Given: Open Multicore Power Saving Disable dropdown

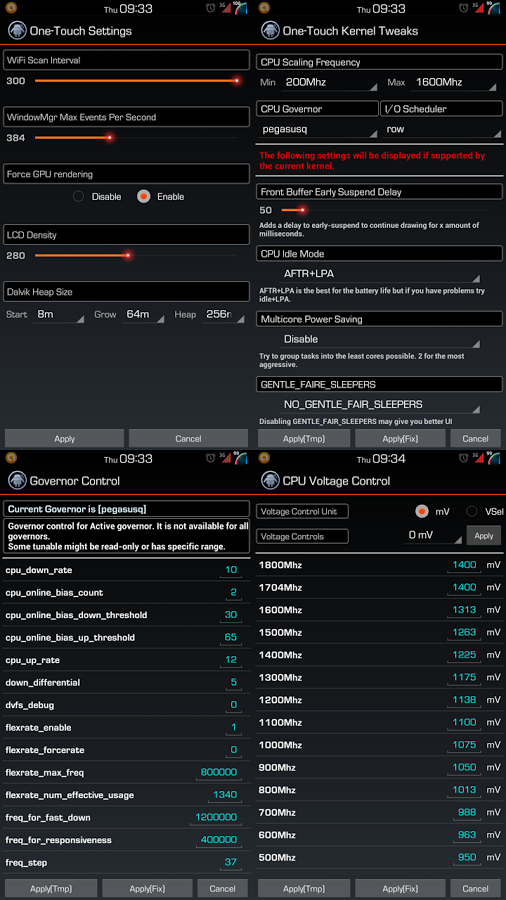Looking at the screenshot, I should (x=381, y=340).
